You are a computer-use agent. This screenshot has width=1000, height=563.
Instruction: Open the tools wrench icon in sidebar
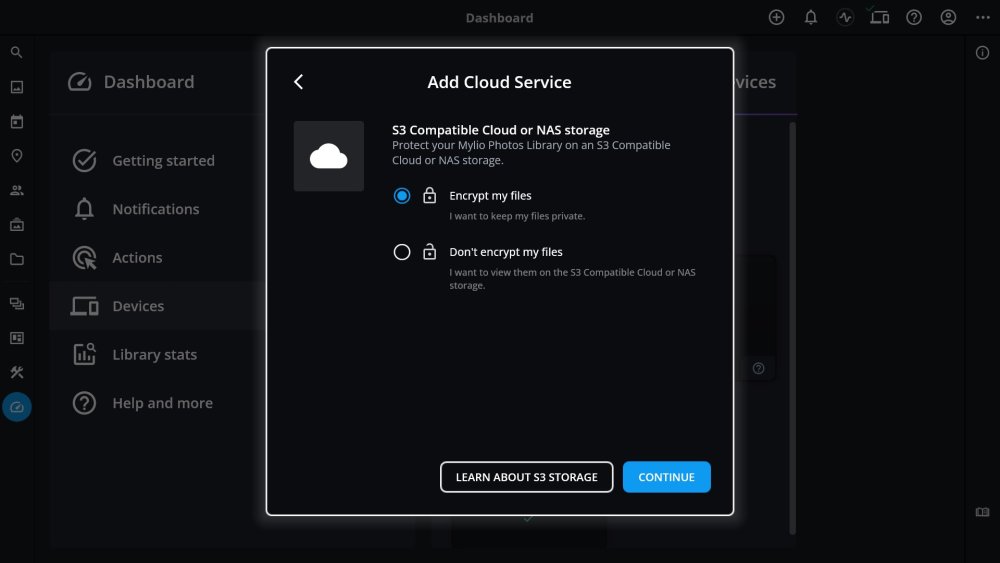click(x=17, y=372)
